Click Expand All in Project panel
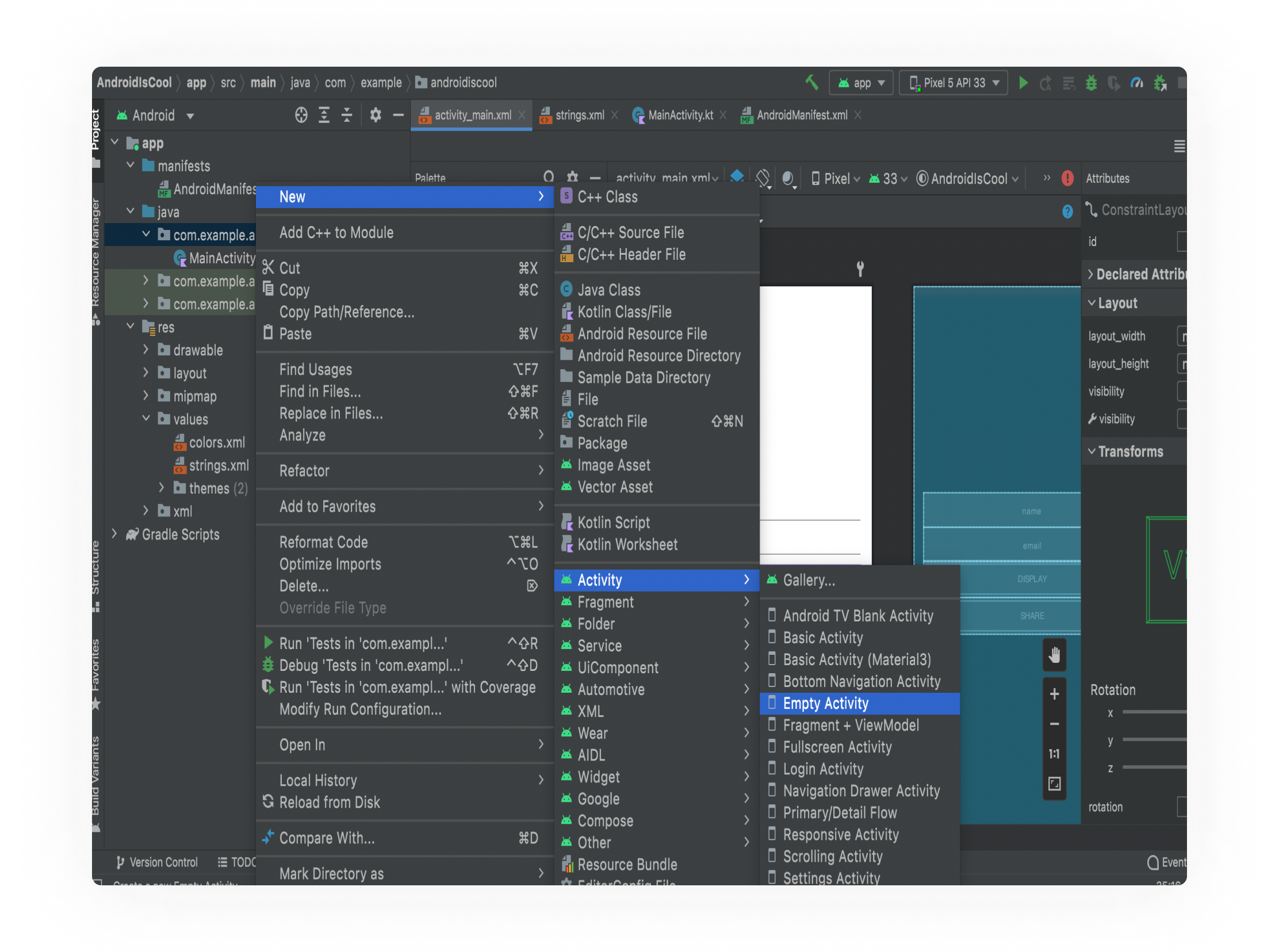 point(324,115)
